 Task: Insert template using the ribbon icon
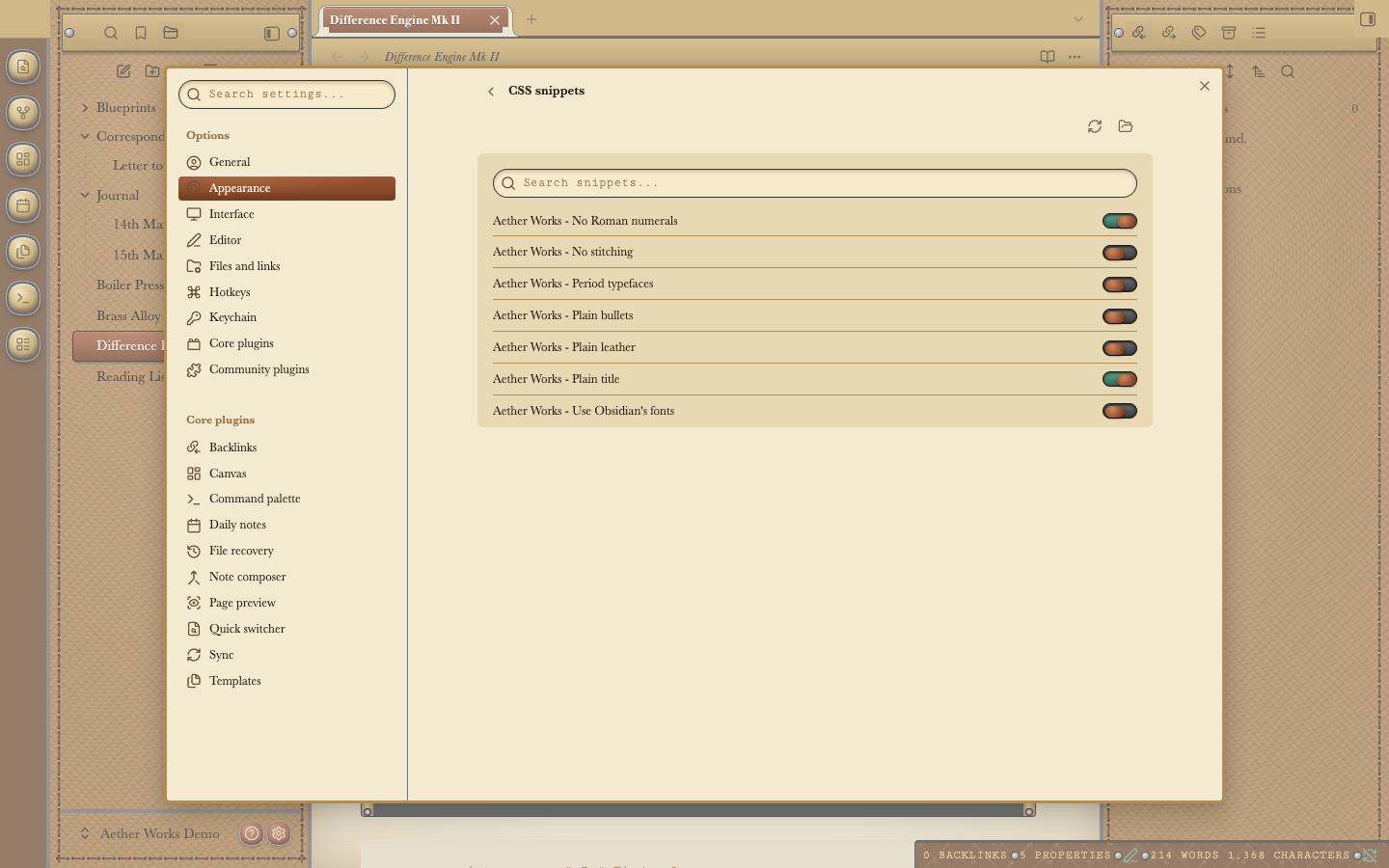23,252
